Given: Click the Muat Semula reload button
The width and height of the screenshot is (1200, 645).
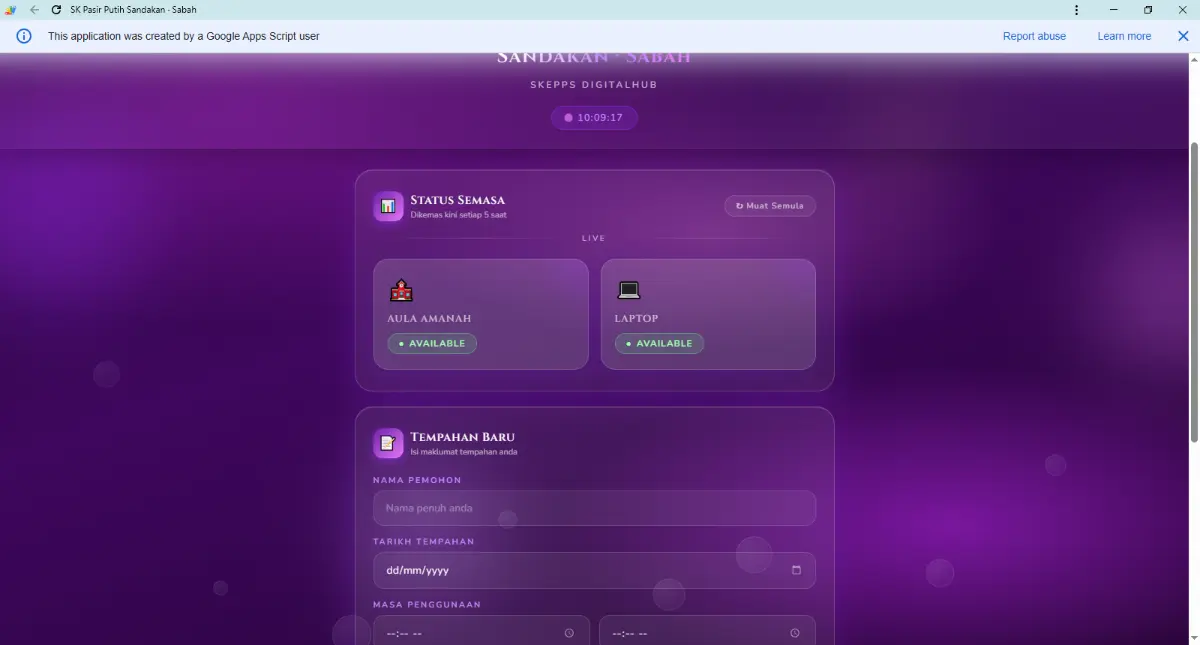Looking at the screenshot, I should click(x=770, y=206).
